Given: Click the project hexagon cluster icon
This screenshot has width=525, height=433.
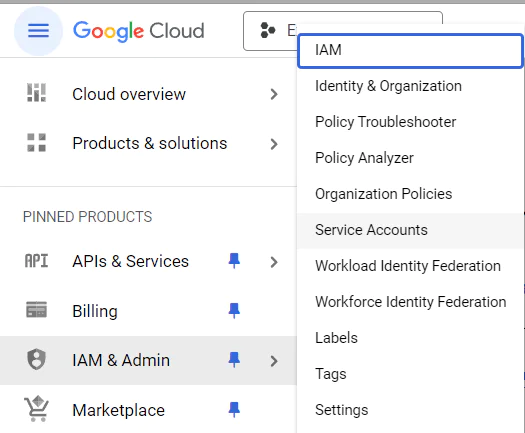Looking at the screenshot, I should tap(268, 30).
